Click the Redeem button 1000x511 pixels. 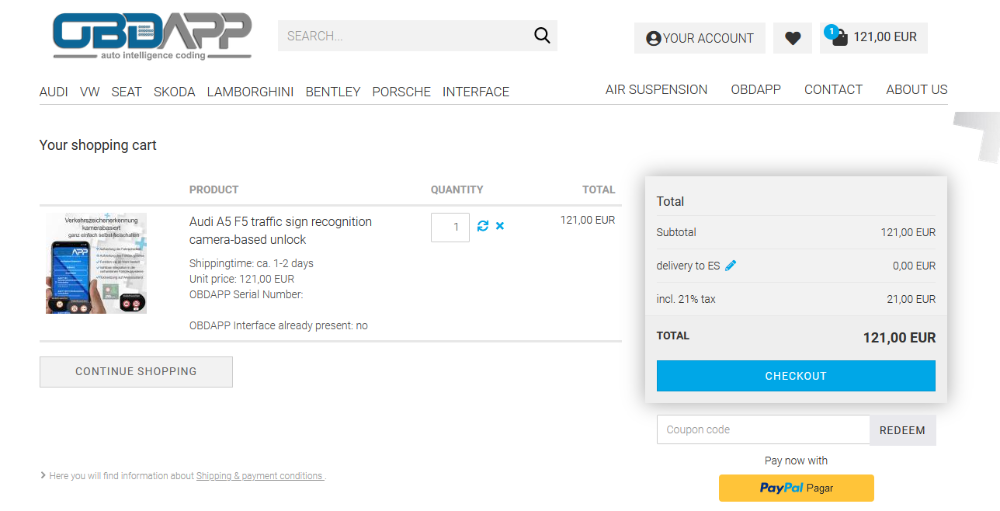pos(902,430)
